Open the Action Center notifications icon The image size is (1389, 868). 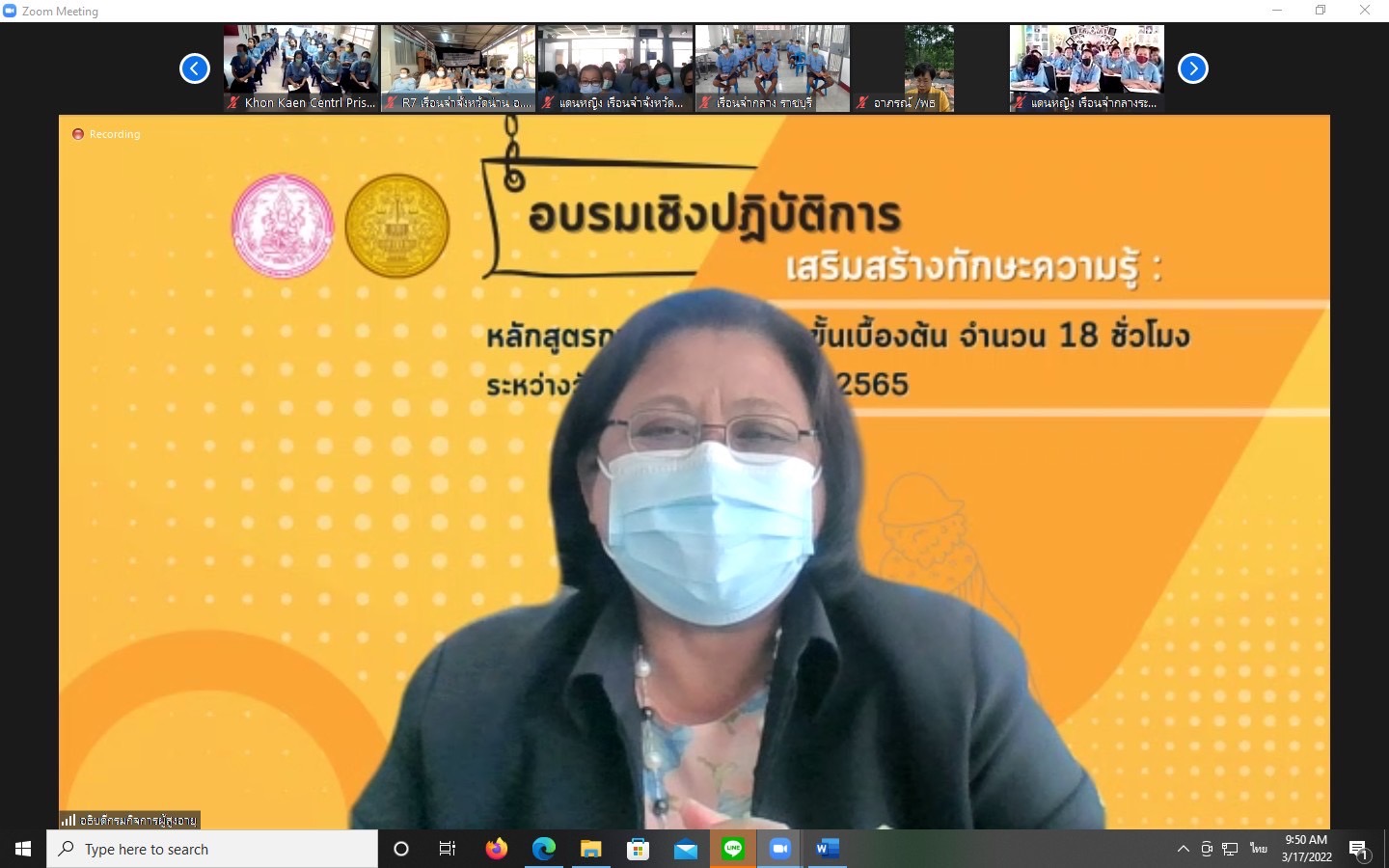pyautogui.click(x=1359, y=849)
